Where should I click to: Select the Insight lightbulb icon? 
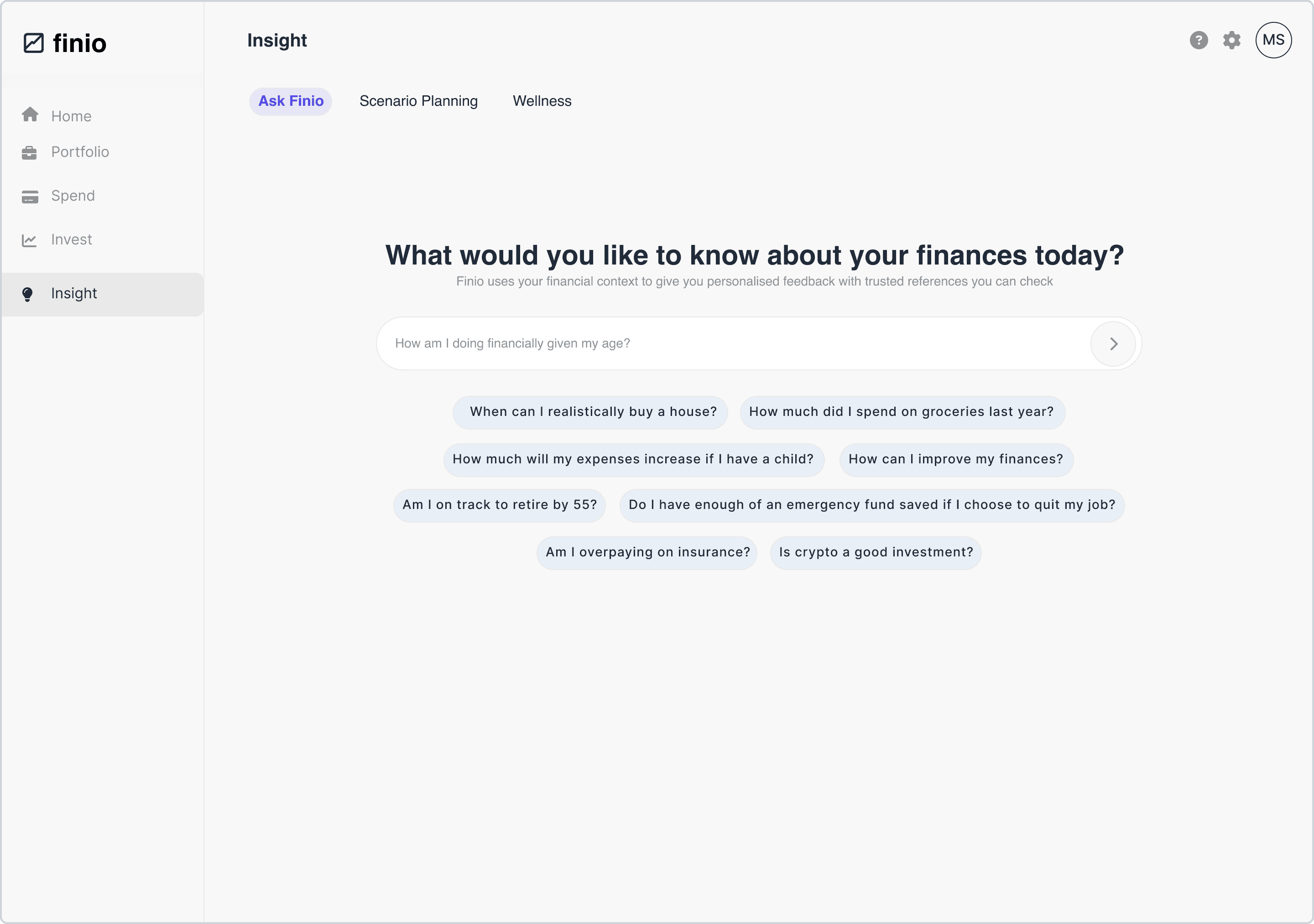(27, 294)
